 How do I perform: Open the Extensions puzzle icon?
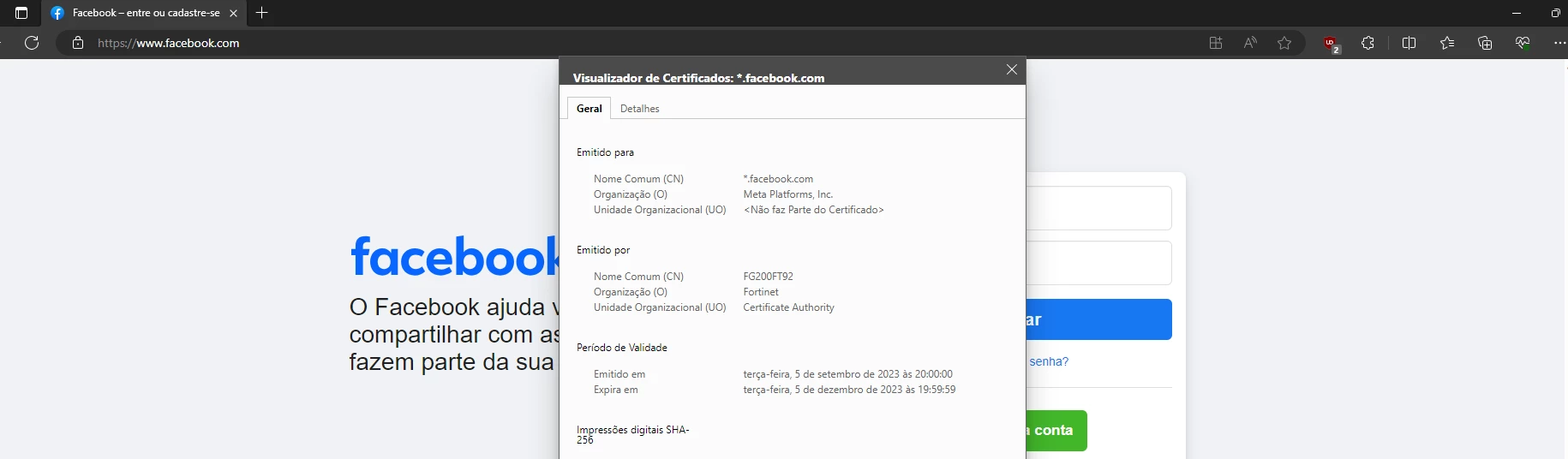click(x=1368, y=43)
